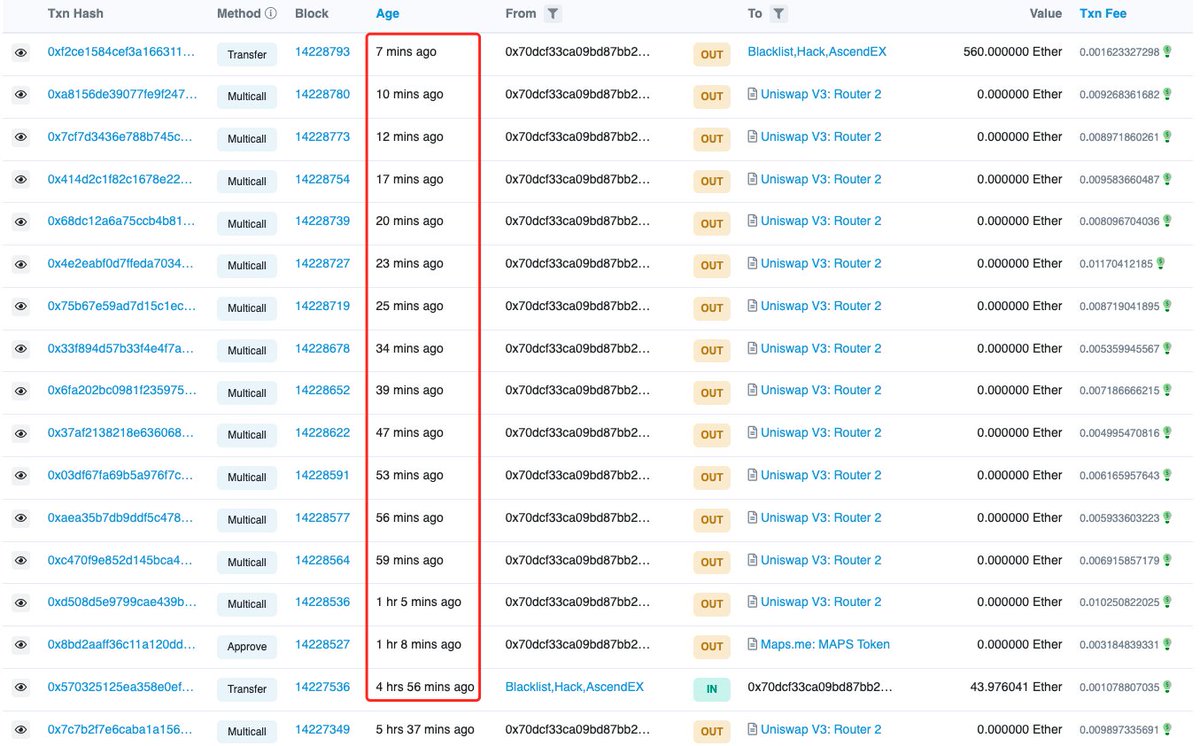Open the From column filter
Screen dimensions: 1200x746
[553, 14]
